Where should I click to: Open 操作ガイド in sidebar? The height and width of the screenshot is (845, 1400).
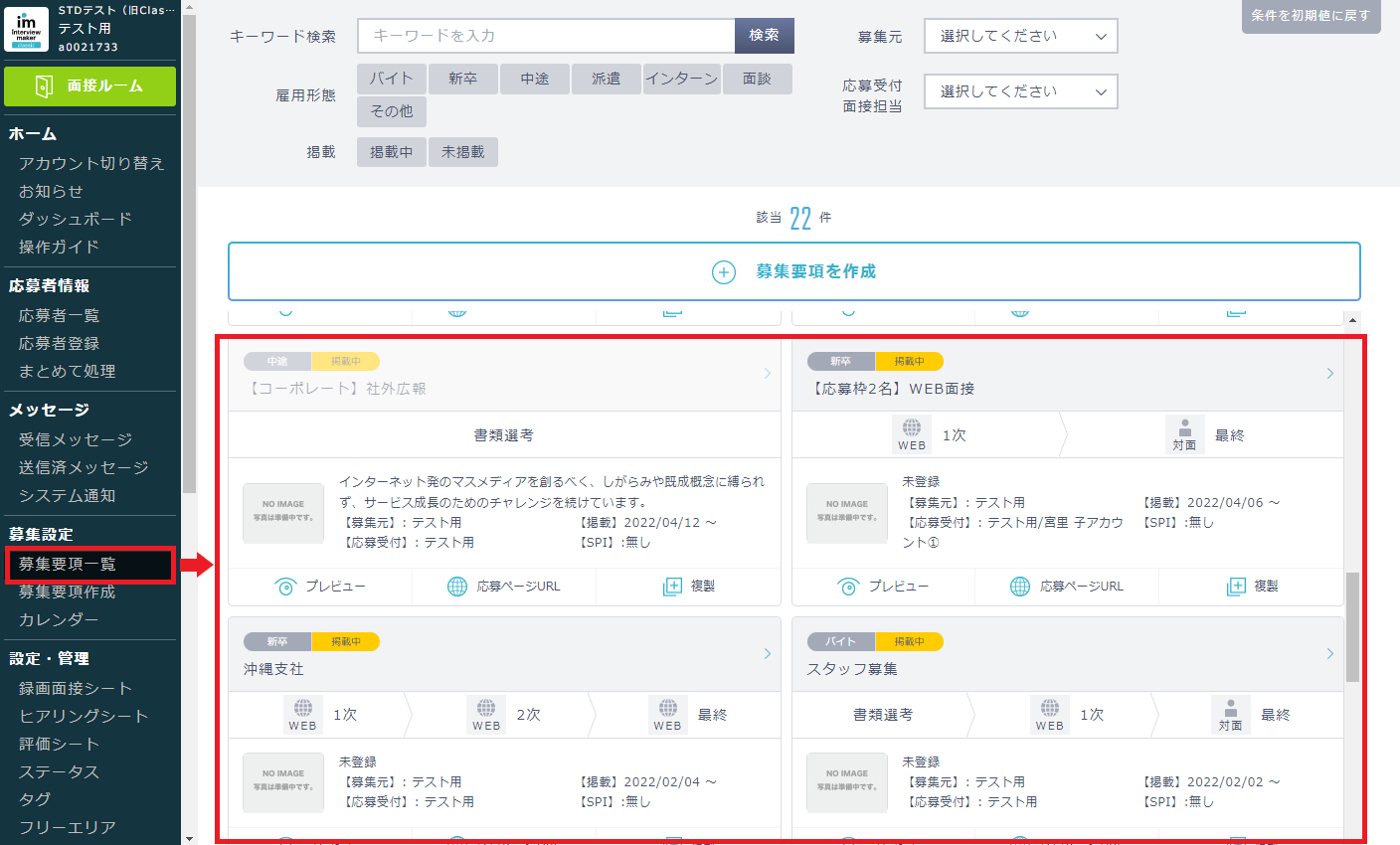59,247
